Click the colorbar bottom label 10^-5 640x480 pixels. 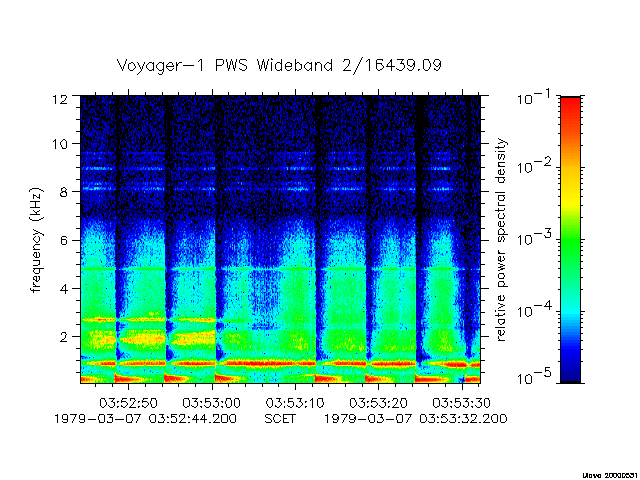[535, 376]
